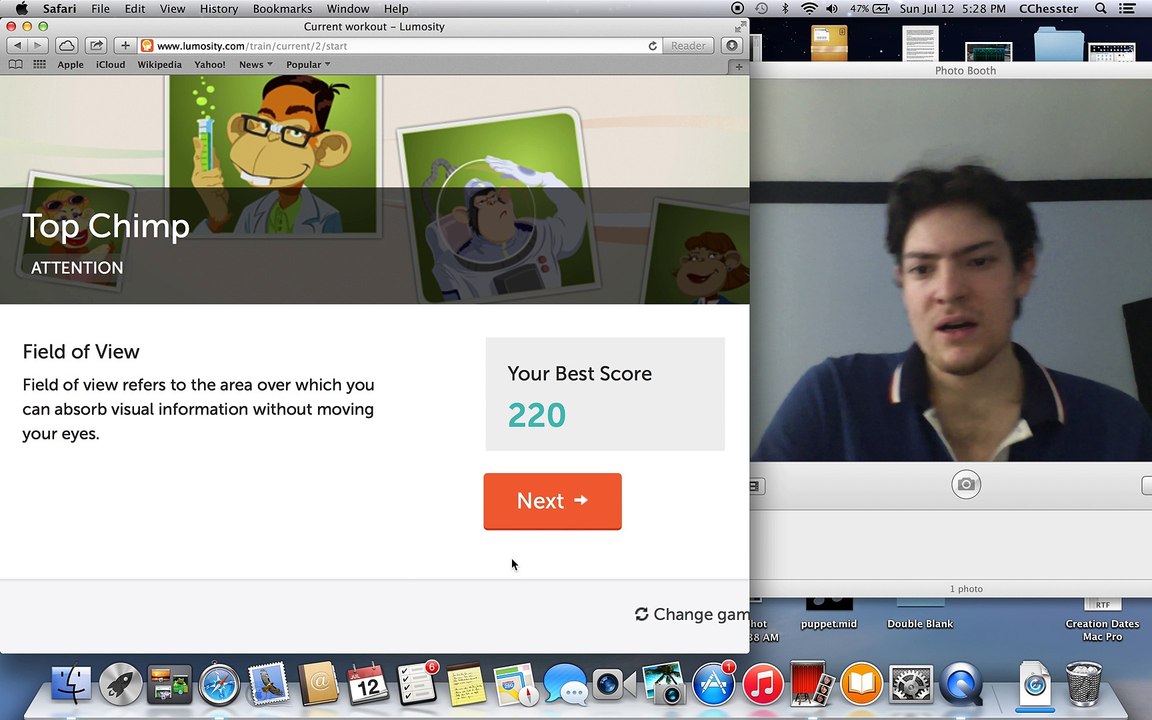1152x720 pixels.
Task: Open the Wikipedia bookmark
Action: coord(159,65)
